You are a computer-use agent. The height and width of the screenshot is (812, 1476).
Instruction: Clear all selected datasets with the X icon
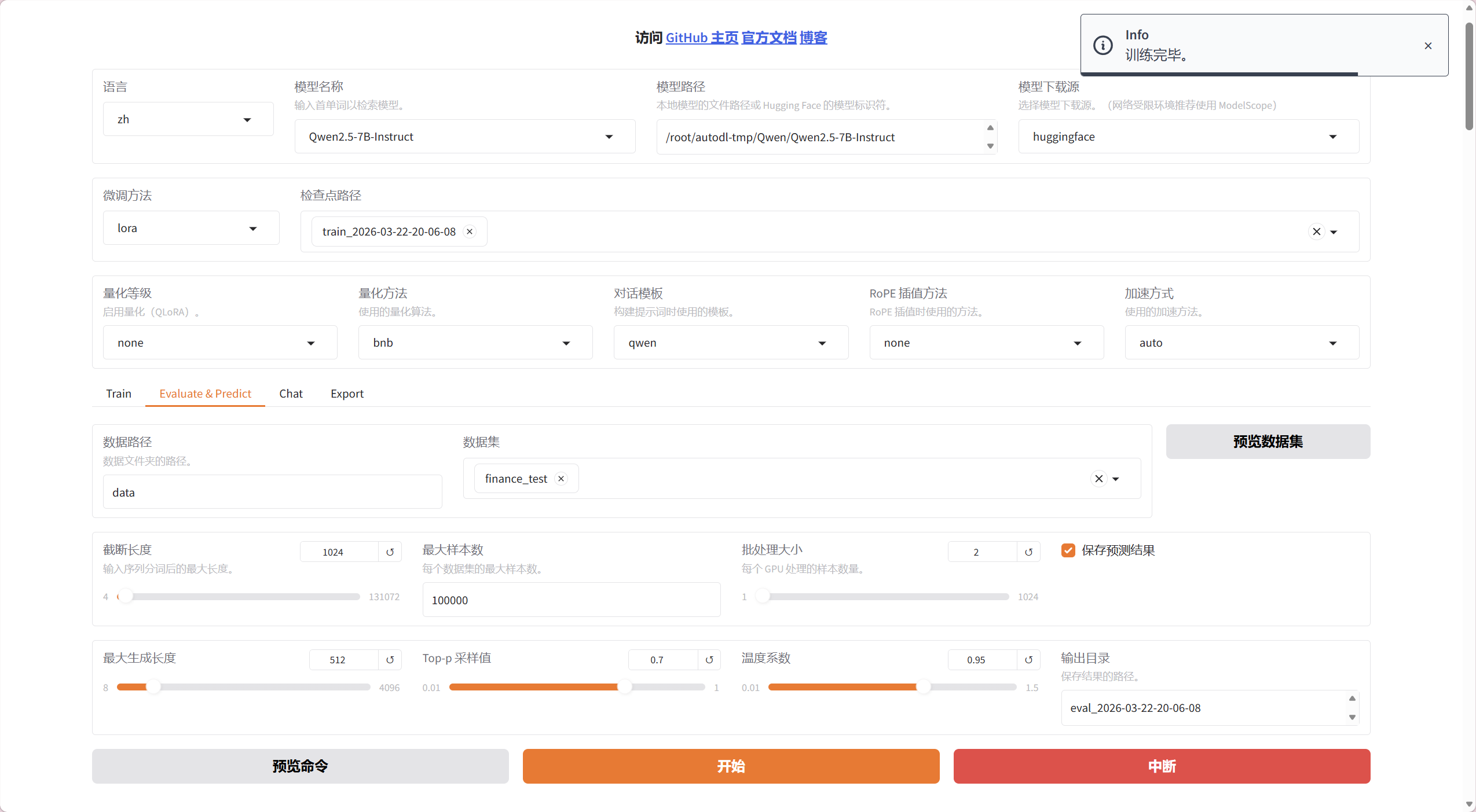pyautogui.click(x=1098, y=479)
